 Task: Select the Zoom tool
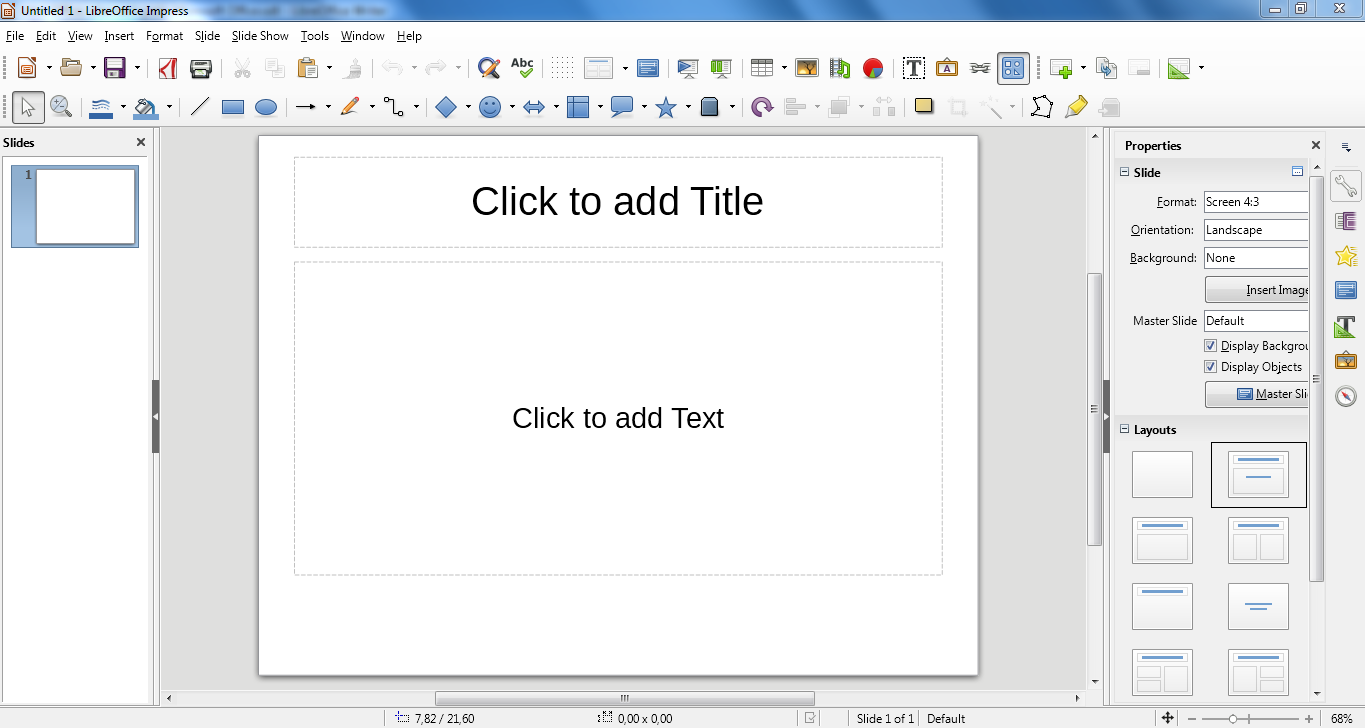click(x=62, y=106)
